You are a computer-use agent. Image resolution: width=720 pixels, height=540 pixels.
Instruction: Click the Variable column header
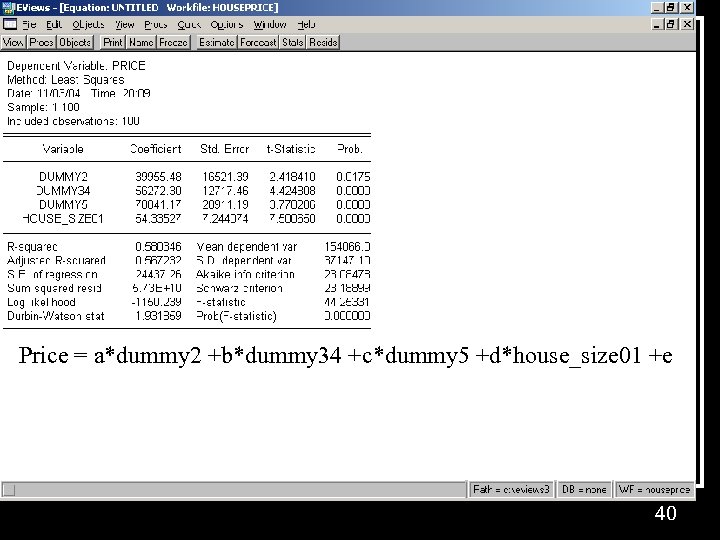point(63,149)
